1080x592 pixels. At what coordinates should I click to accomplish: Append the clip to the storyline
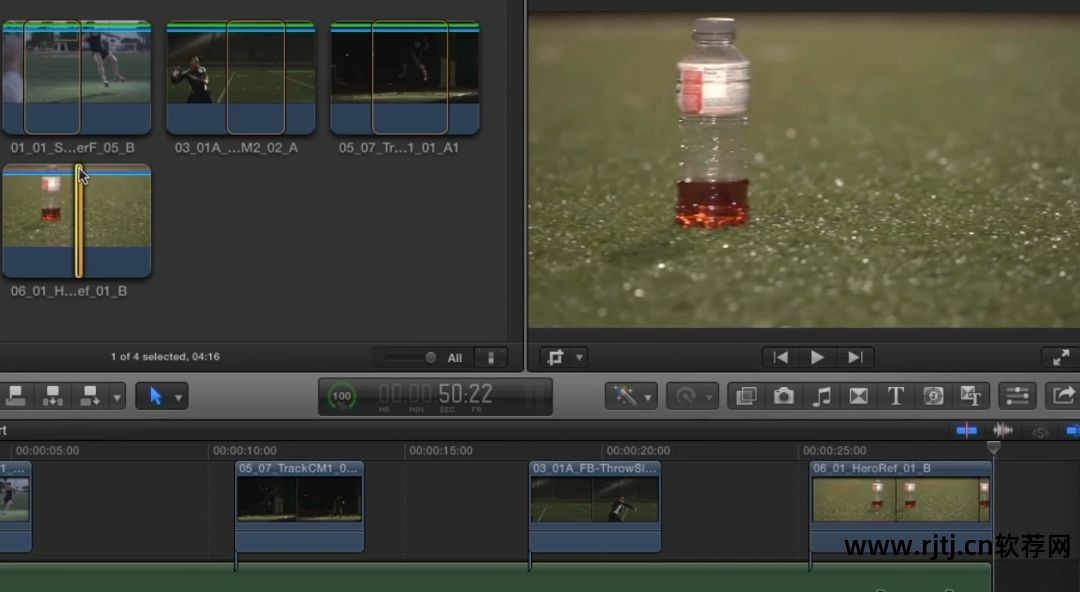click(90, 396)
